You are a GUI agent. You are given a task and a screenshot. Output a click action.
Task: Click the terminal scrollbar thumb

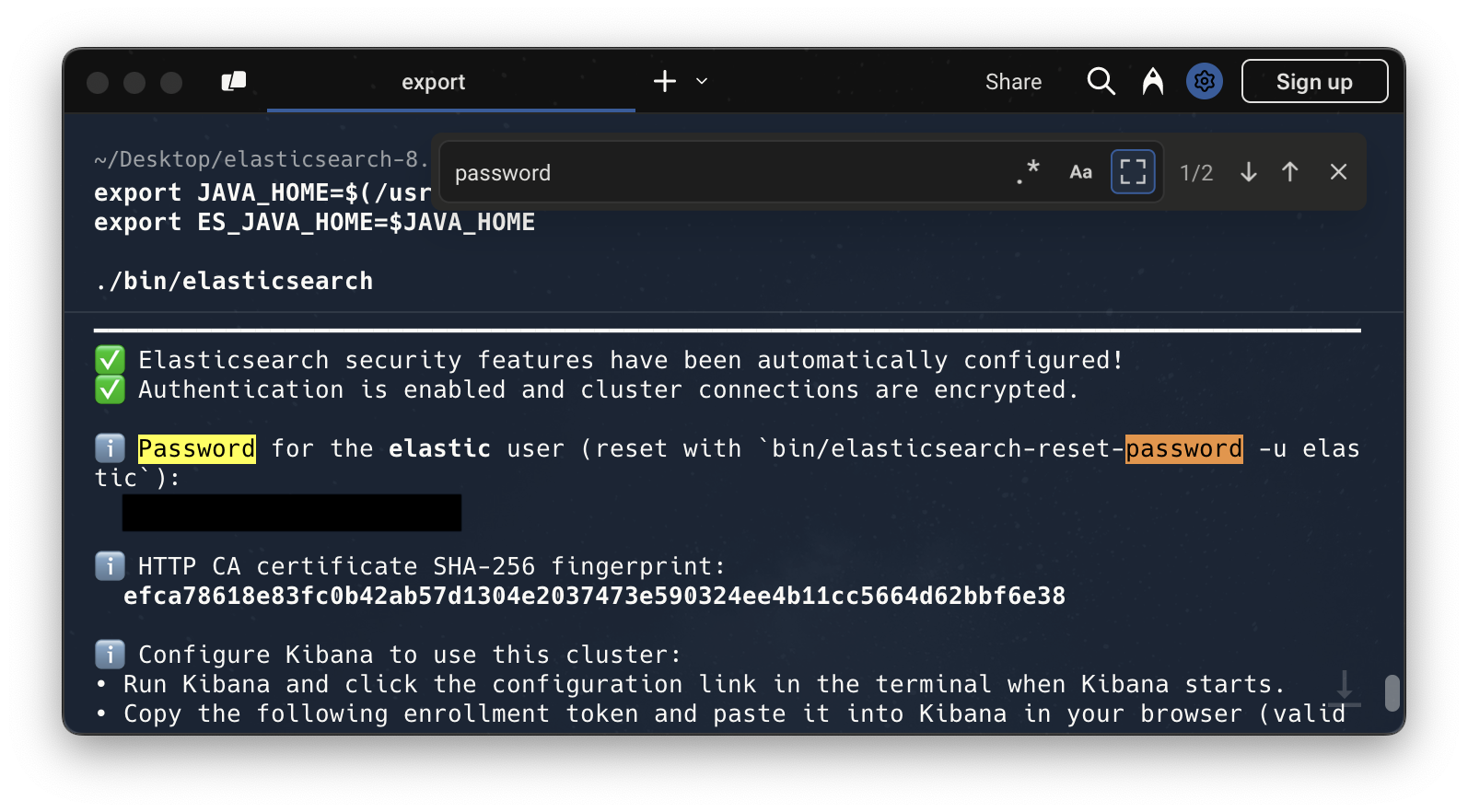click(1392, 692)
